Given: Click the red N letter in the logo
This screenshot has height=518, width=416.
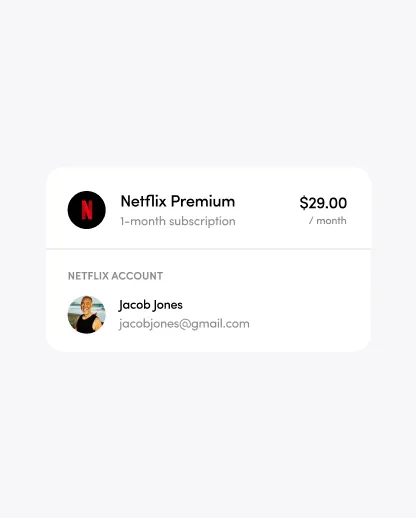Looking at the screenshot, I should click(87, 210).
